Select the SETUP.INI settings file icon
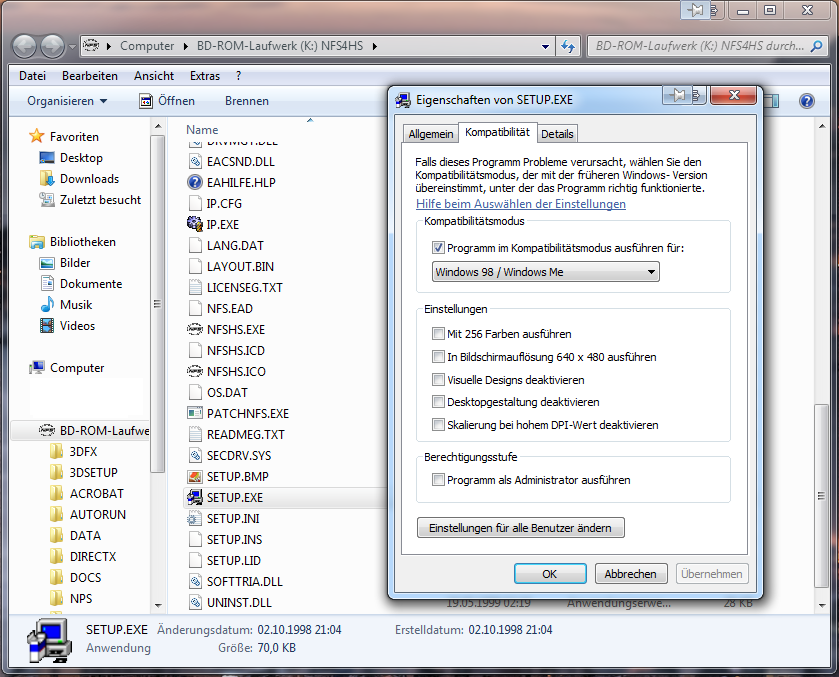 [195, 518]
